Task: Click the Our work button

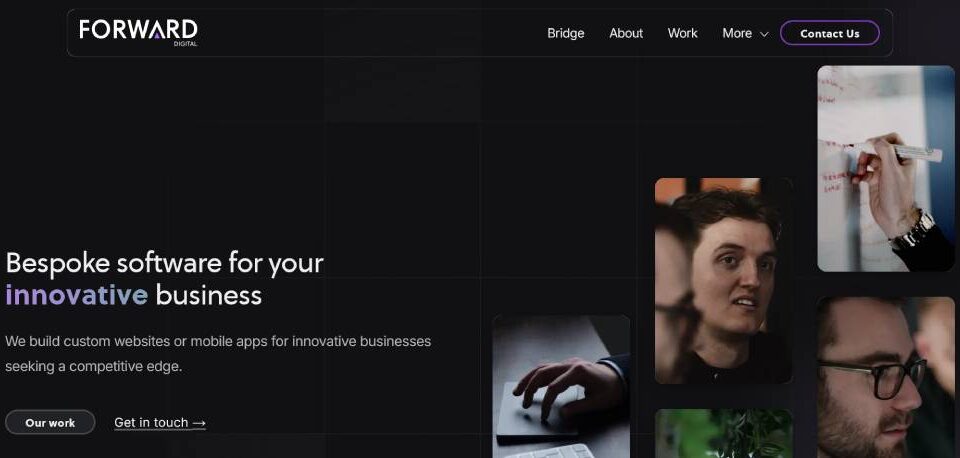Action: point(50,422)
